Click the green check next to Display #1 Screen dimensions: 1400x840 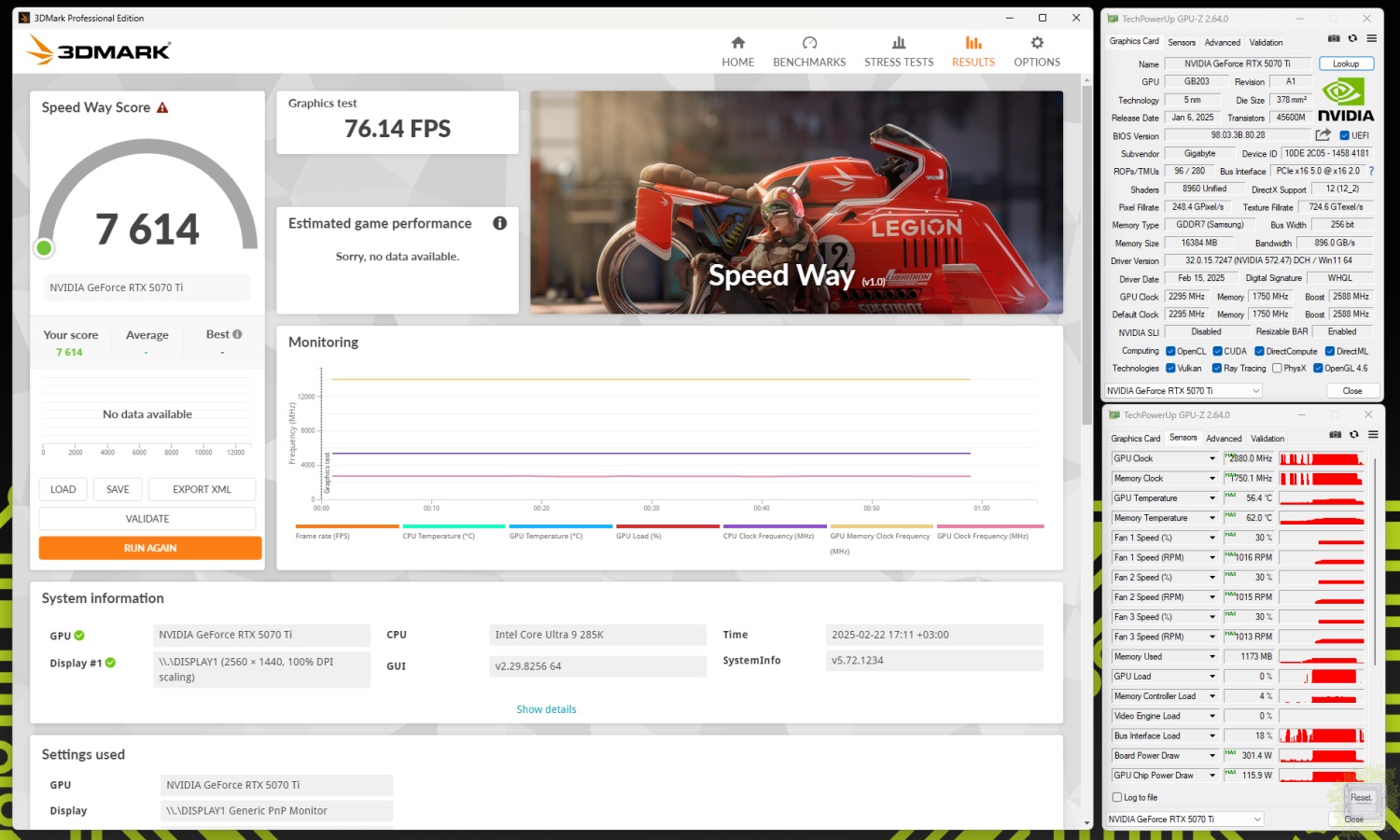coord(110,663)
